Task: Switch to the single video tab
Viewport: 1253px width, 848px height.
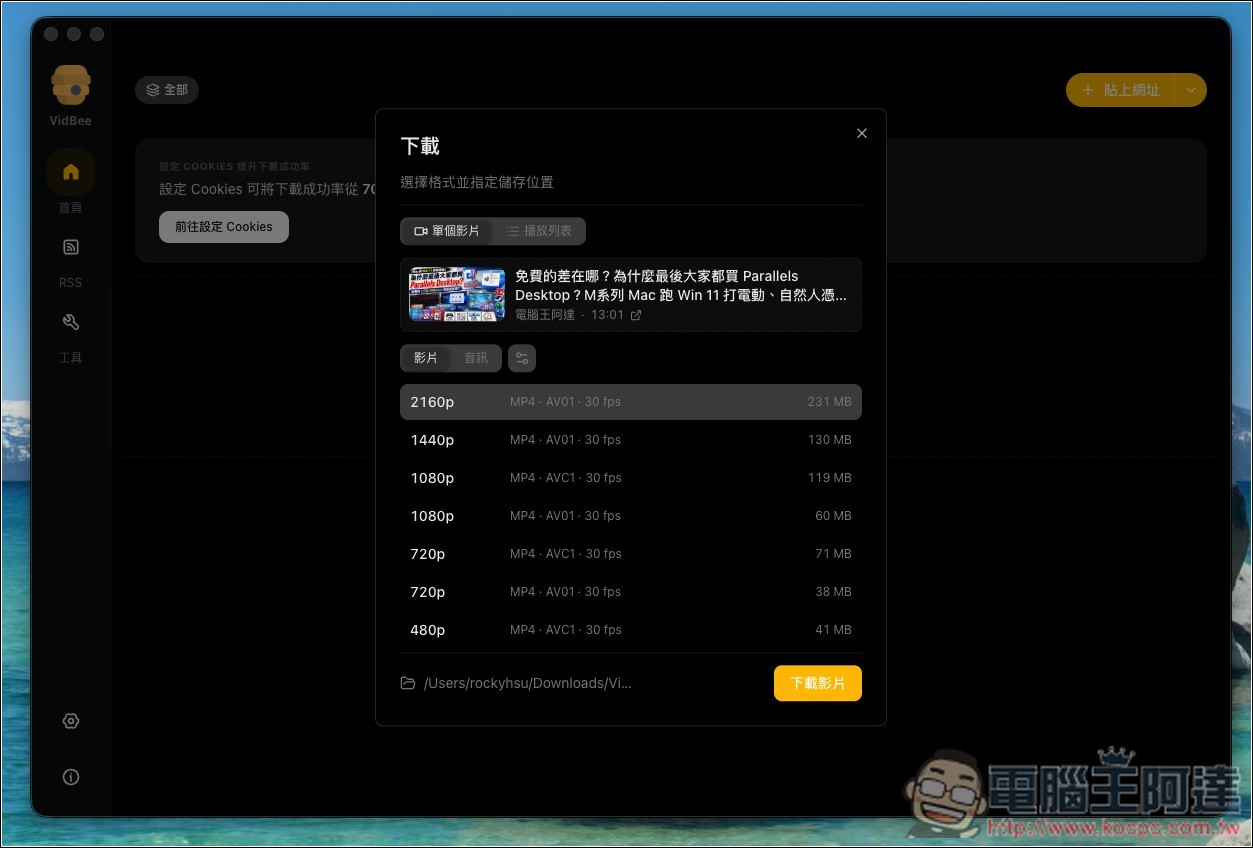Action: coord(447,231)
